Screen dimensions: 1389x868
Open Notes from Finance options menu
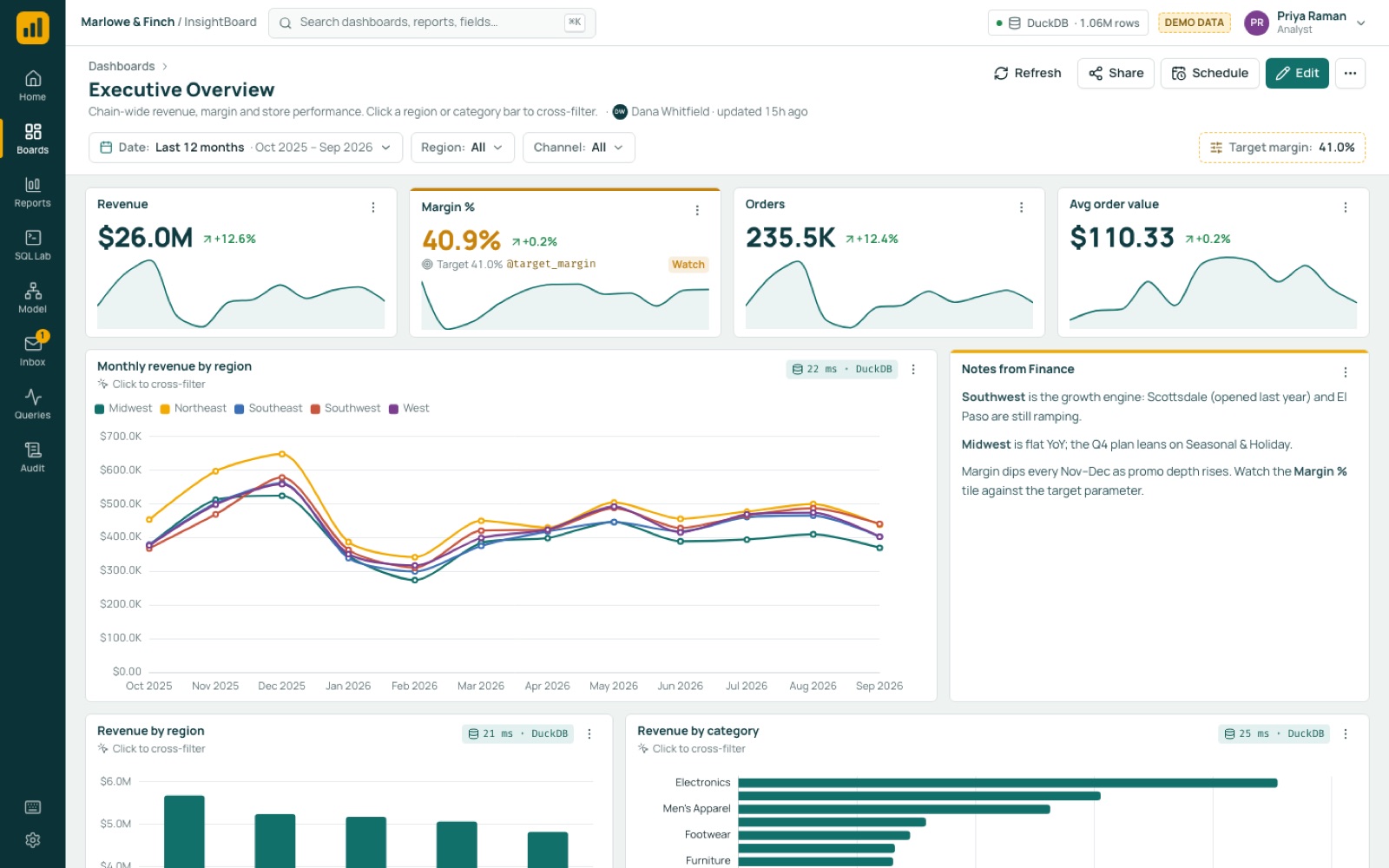pos(1346,372)
